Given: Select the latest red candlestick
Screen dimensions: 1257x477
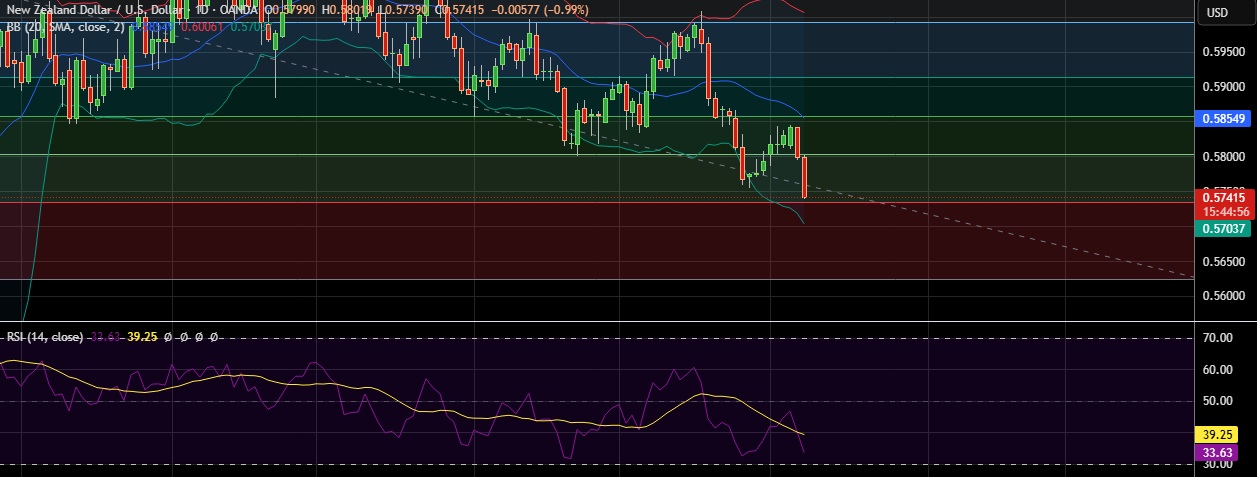Looking at the screenshot, I should point(805,177).
